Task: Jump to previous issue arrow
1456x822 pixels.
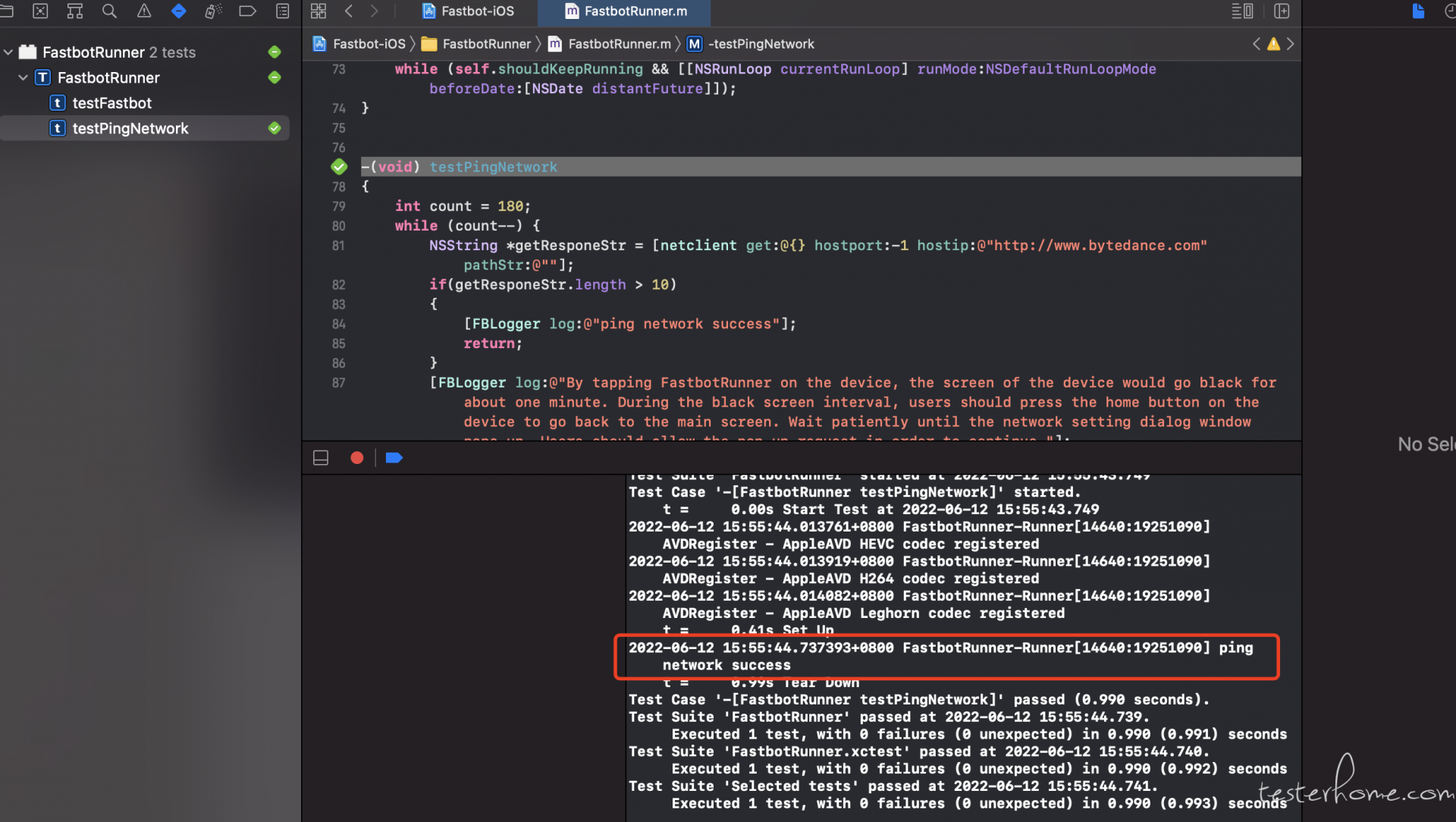Action: [x=1257, y=44]
